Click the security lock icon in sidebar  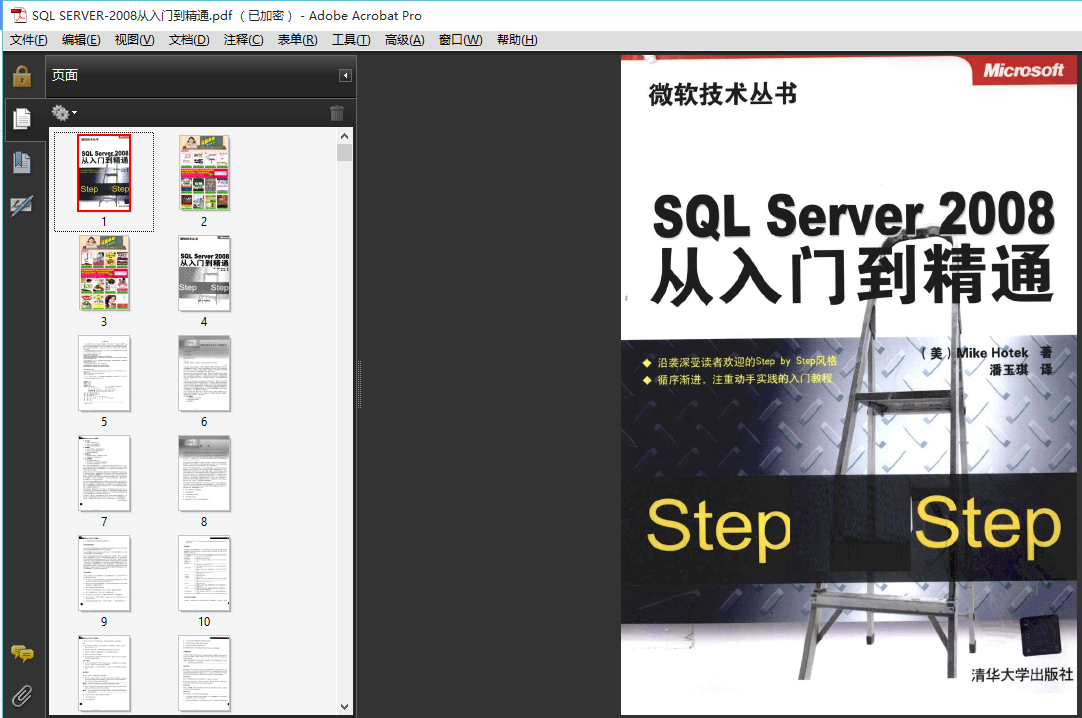[x=22, y=76]
